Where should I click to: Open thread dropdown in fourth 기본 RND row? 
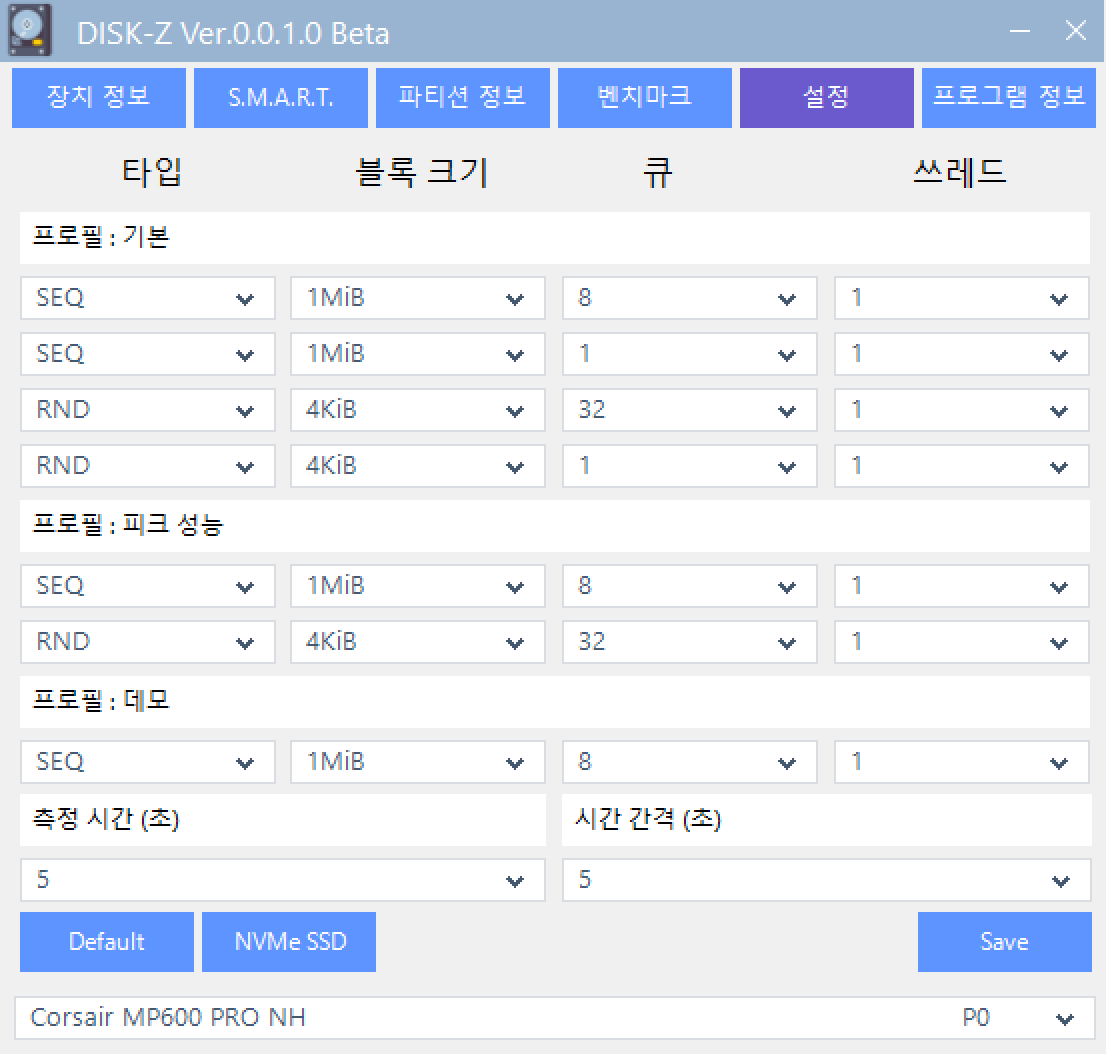(961, 466)
